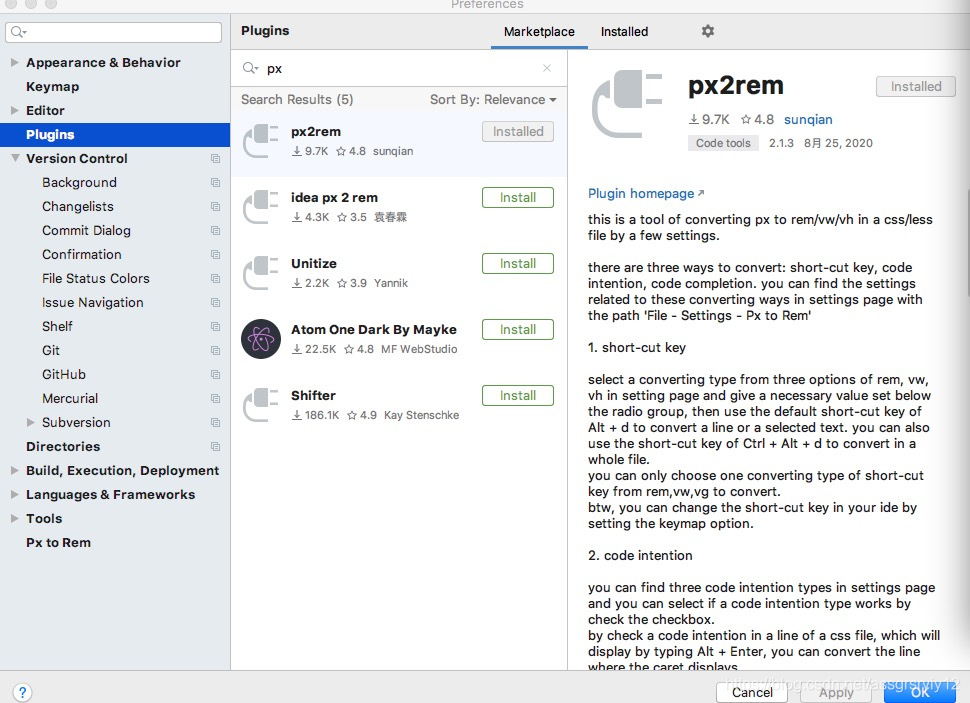Expand the Tools section
Screen dimensions: 970x703
[14, 519]
